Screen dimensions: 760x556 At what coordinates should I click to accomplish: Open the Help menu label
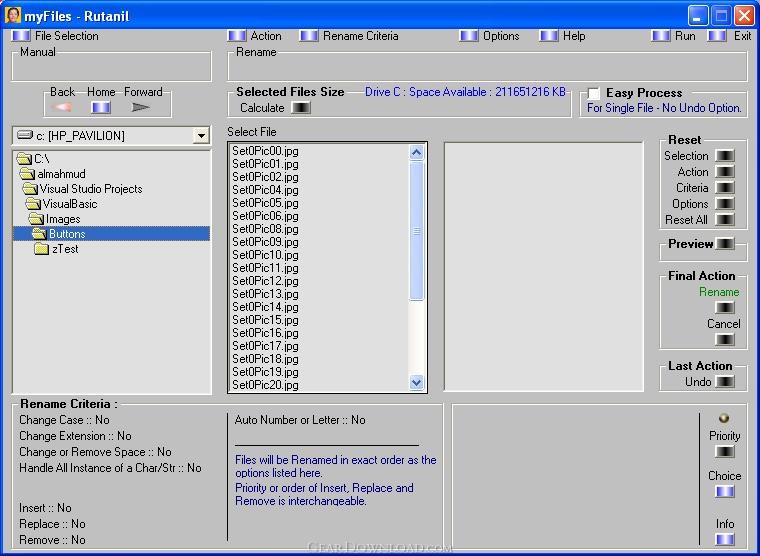pyautogui.click(x=574, y=36)
